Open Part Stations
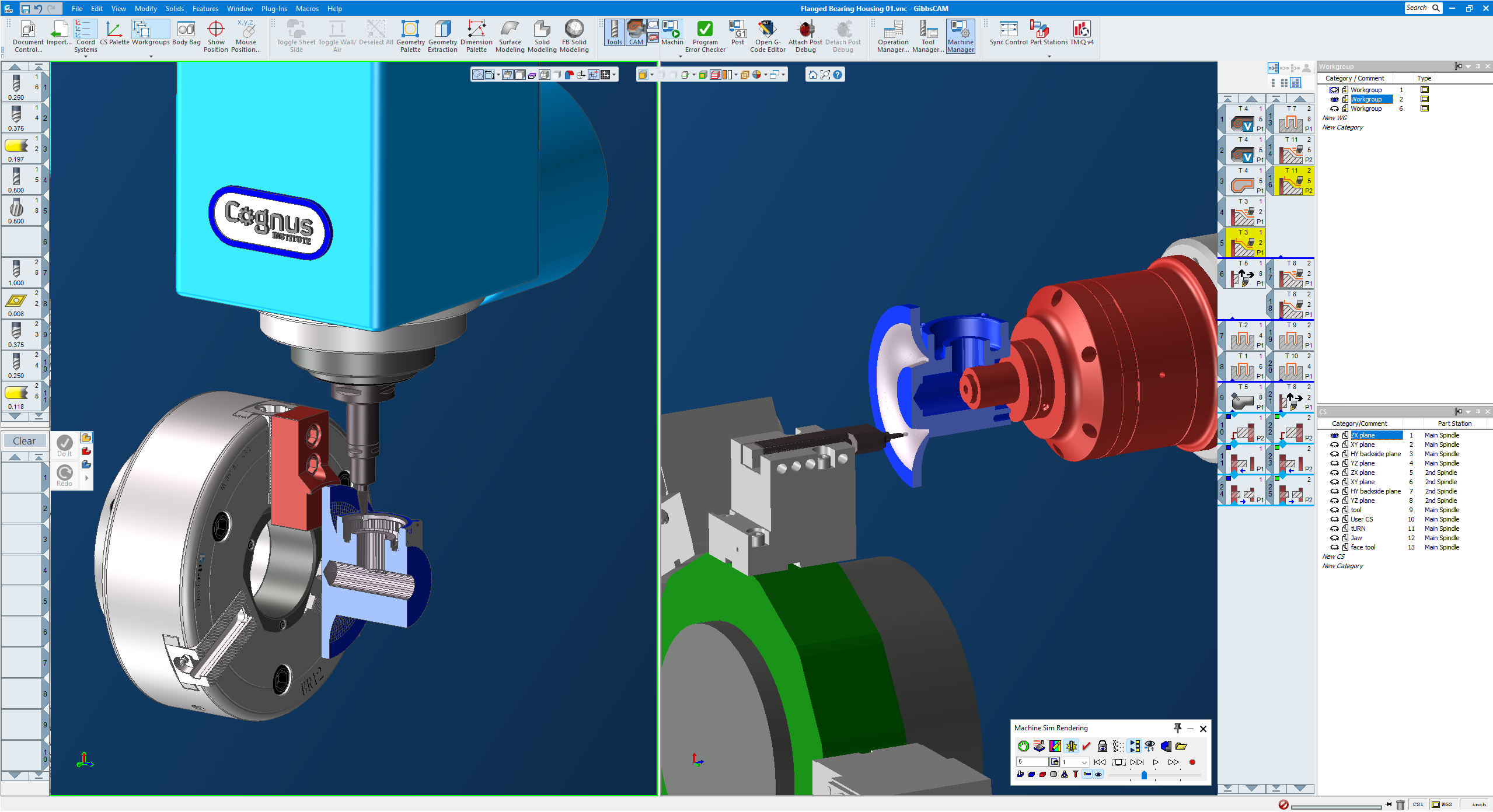The width and height of the screenshot is (1493, 812). click(1049, 33)
